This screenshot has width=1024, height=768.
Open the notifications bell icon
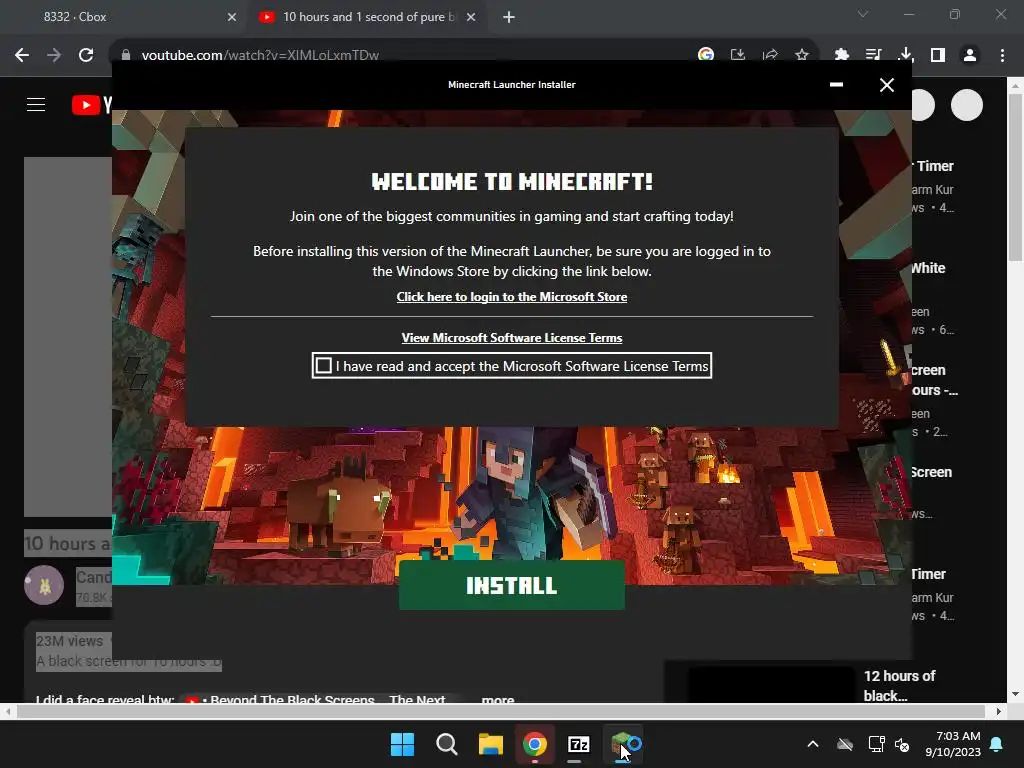(997, 744)
